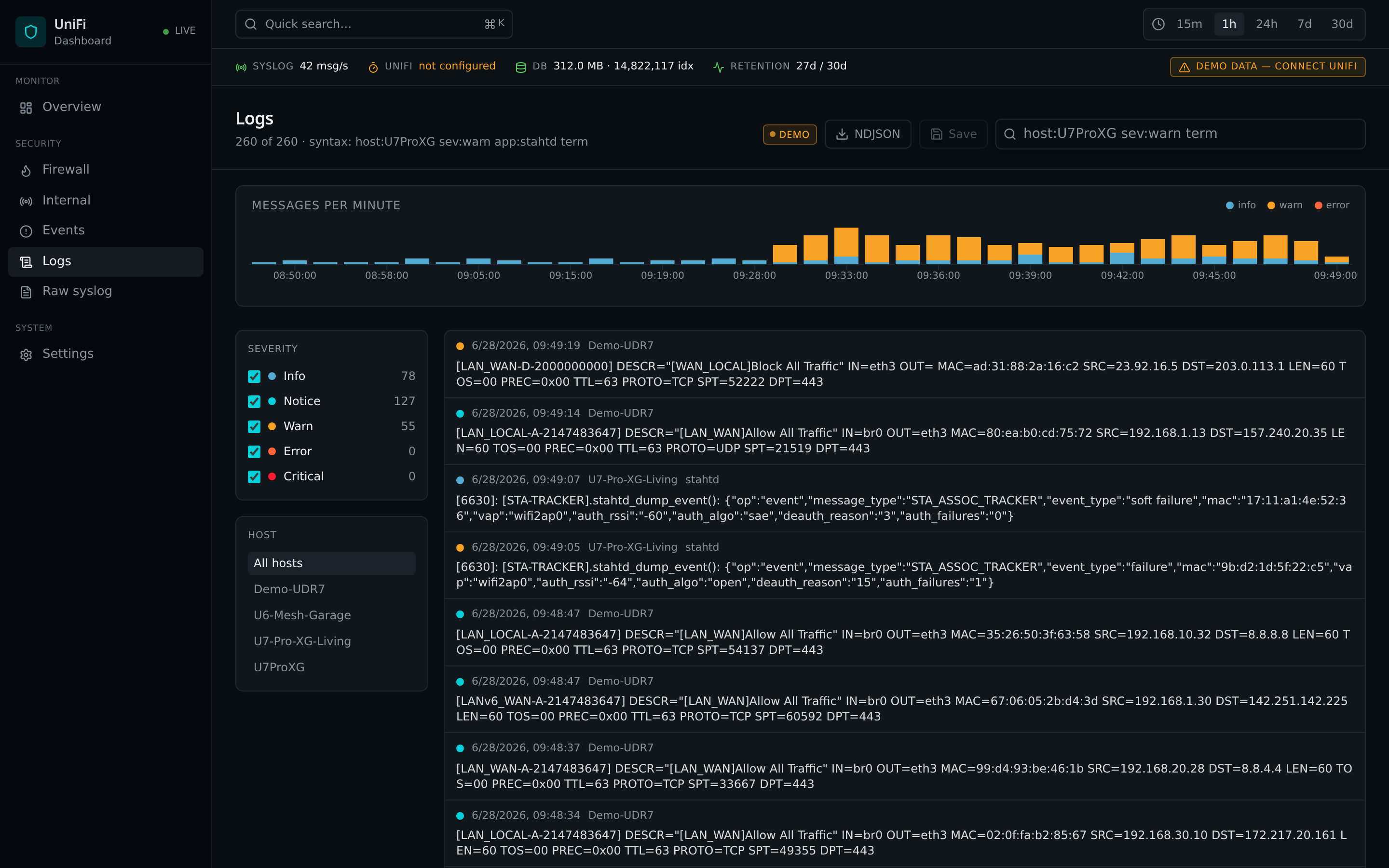Open the Logs sidebar item

click(106, 262)
